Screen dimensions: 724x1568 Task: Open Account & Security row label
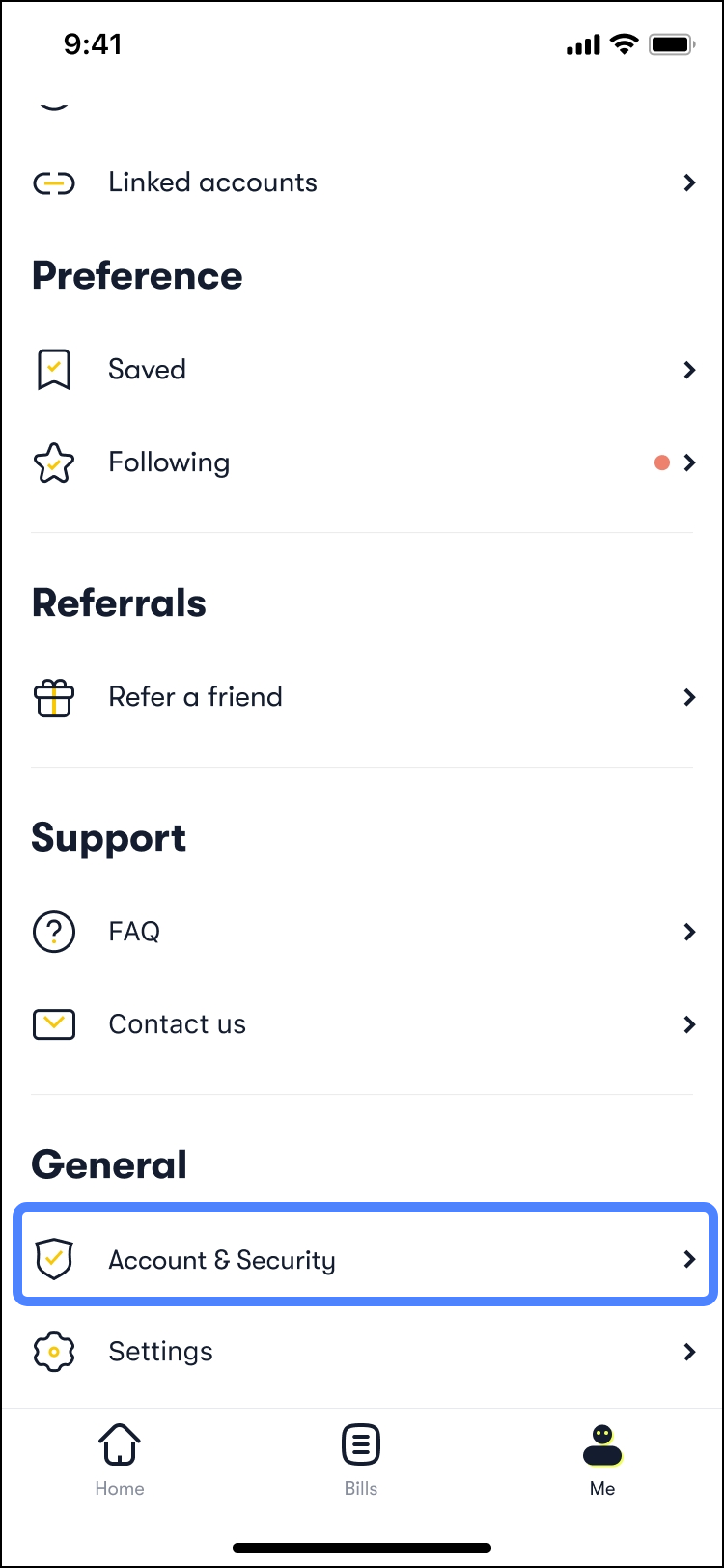[x=222, y=1260]
